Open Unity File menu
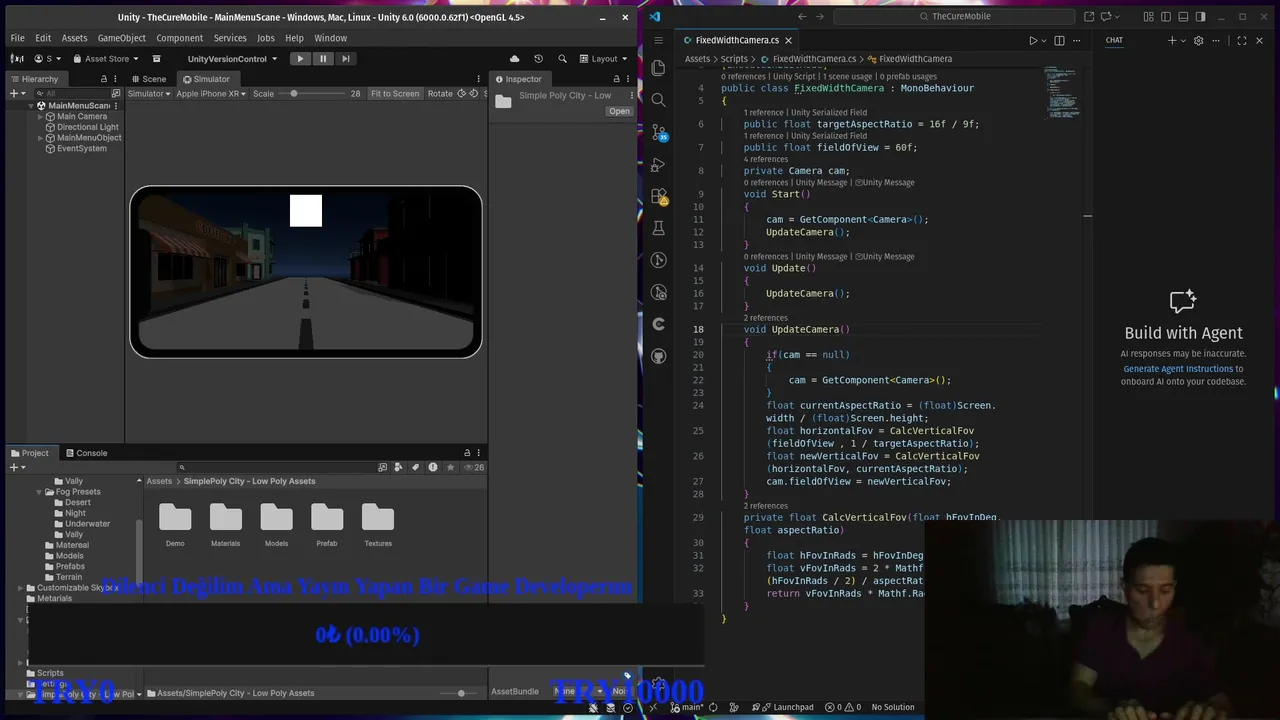 17,38
